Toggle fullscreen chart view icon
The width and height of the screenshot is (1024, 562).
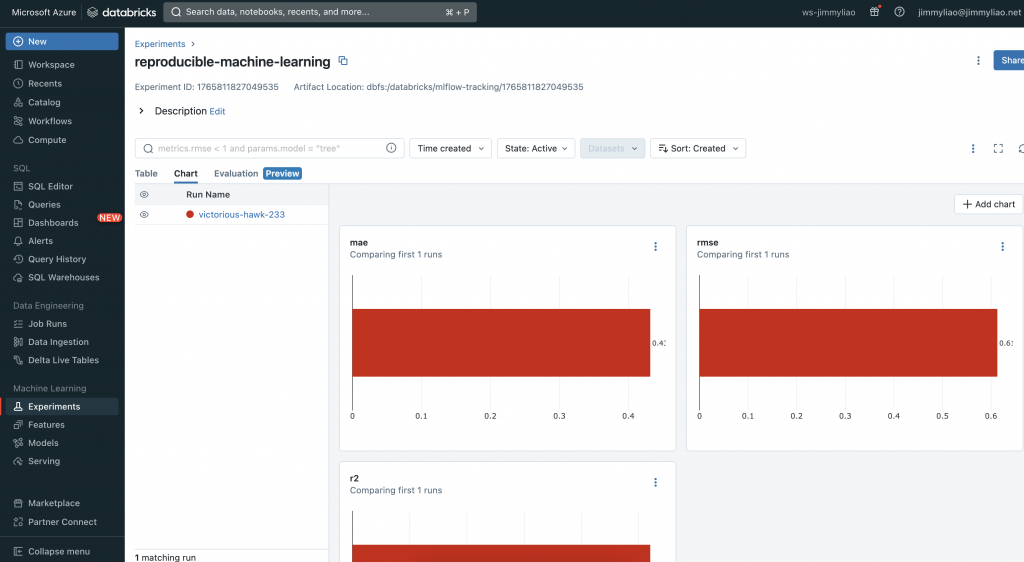(x=999, y=149)
